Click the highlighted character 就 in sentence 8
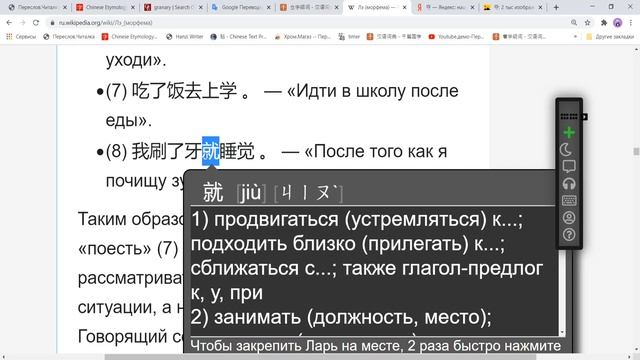Viewport: 640px width, 360px height. [211, 151]
